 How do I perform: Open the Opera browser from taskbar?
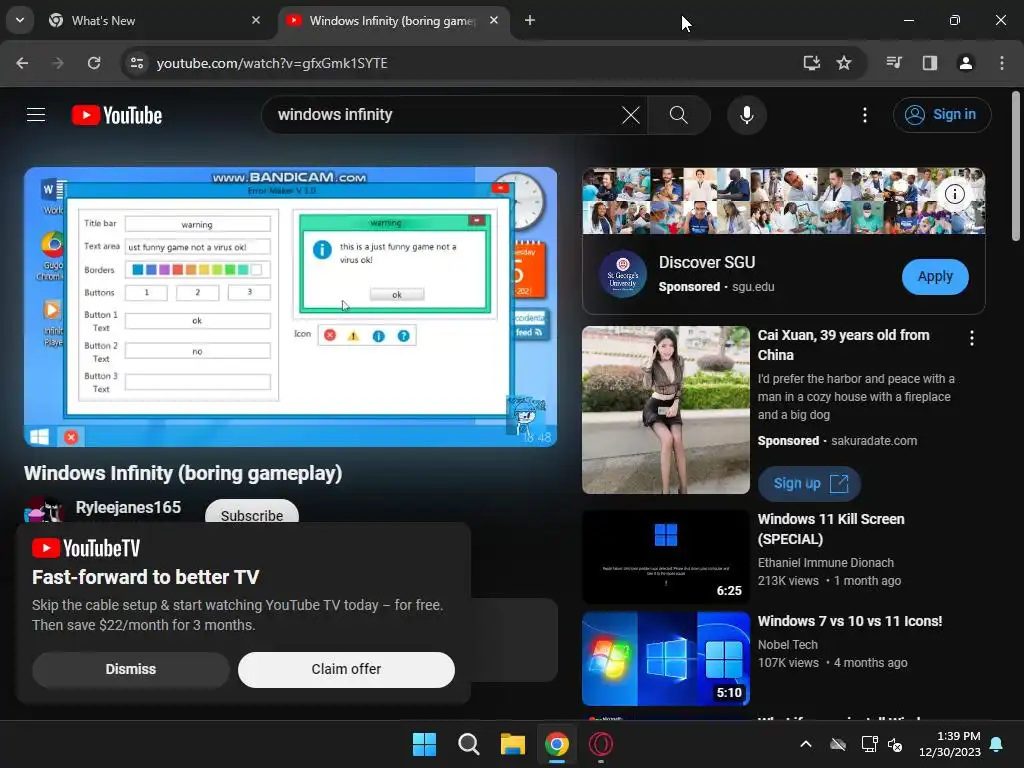(601, 744)
